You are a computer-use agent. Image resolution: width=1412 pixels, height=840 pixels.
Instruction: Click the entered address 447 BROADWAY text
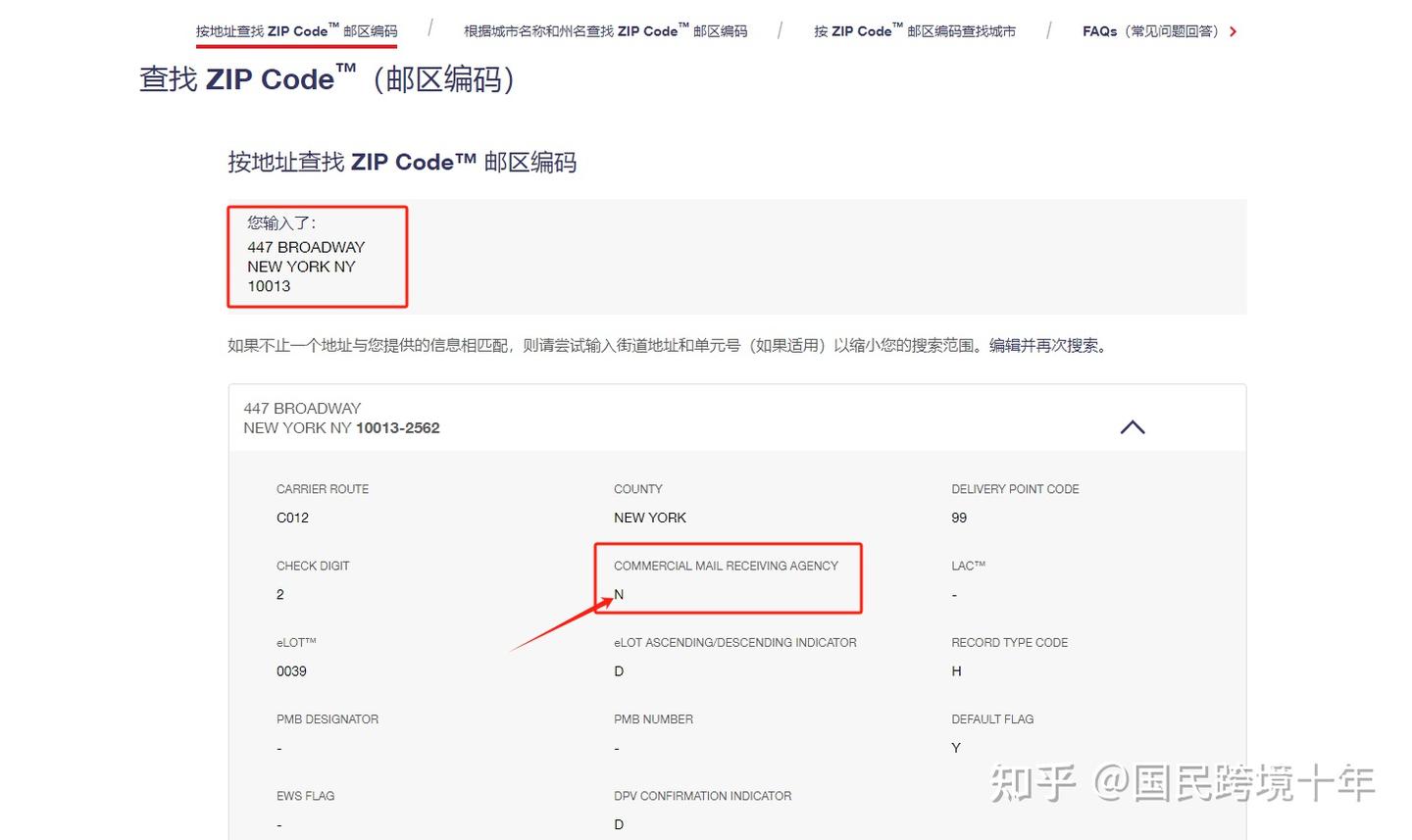click(x=306, y=247)
